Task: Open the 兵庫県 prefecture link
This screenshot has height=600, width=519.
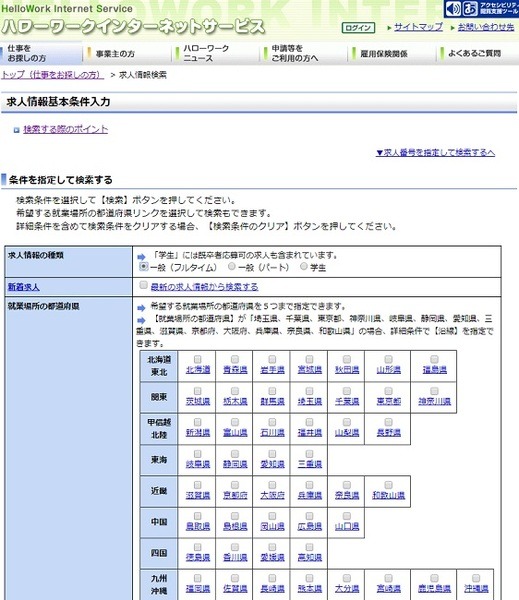Action: 310,495
